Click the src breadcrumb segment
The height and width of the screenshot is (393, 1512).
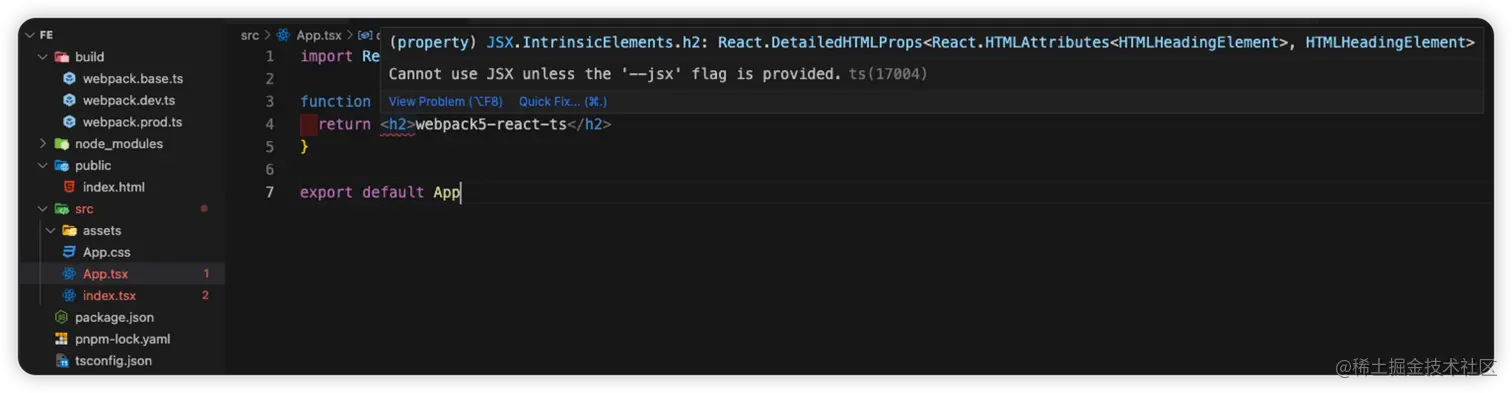(250, 35)
